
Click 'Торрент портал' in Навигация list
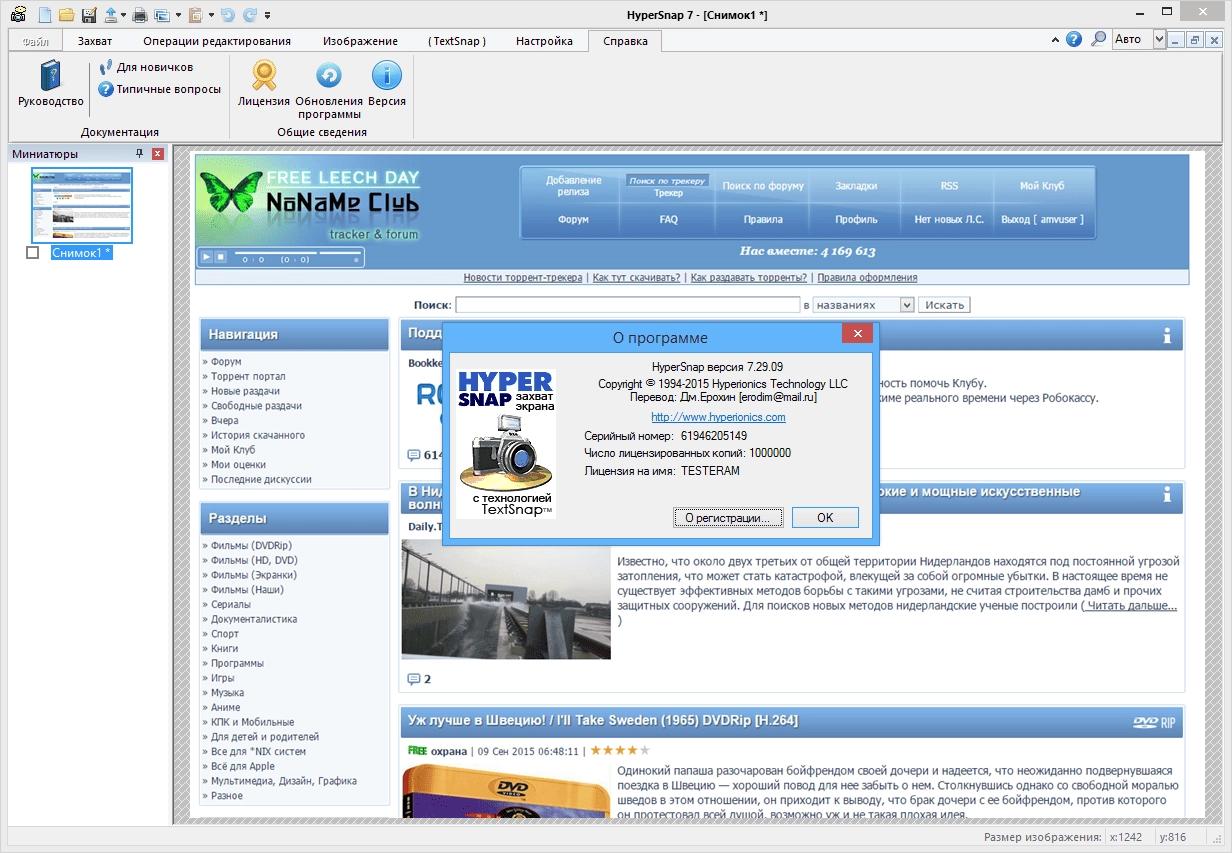(248, 376)
